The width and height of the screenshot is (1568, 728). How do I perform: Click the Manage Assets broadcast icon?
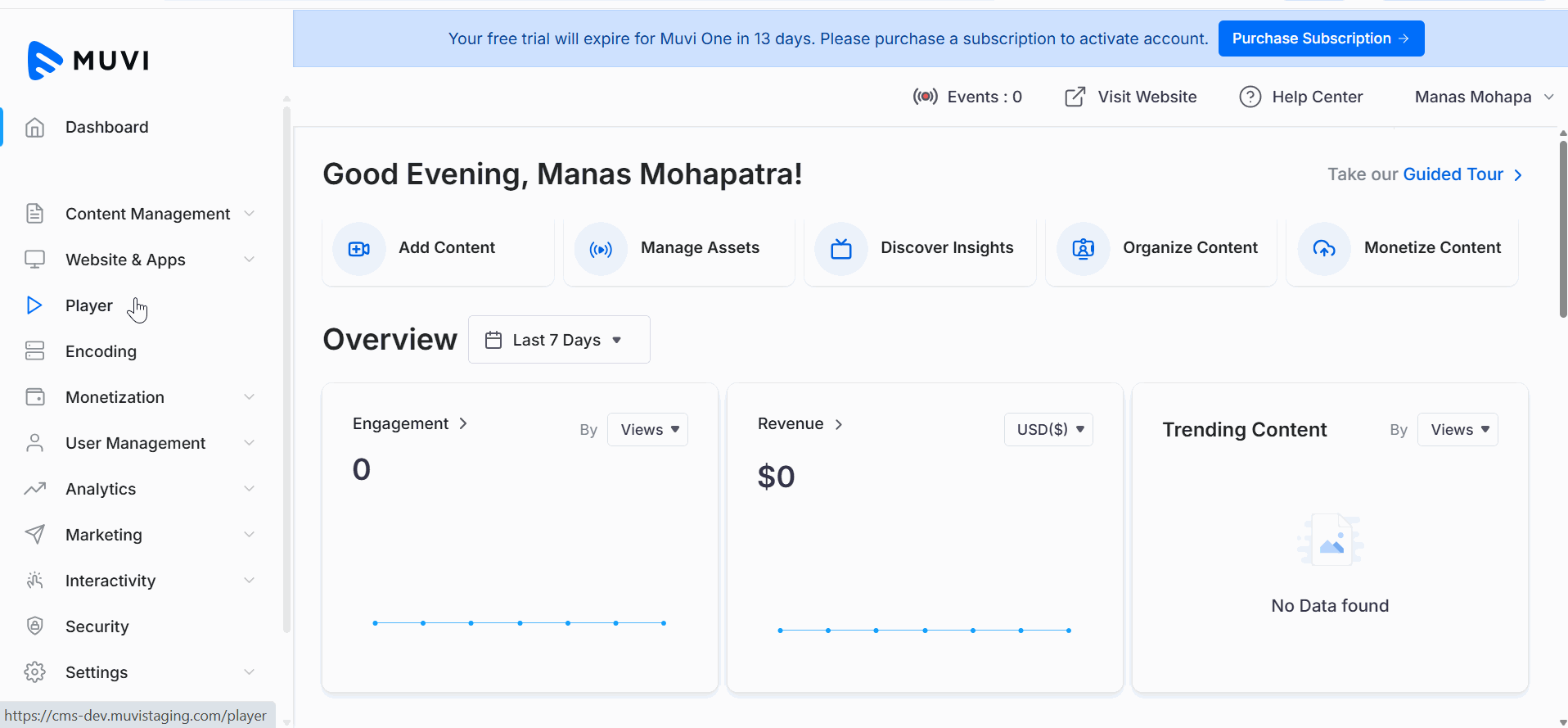point(601,249)
